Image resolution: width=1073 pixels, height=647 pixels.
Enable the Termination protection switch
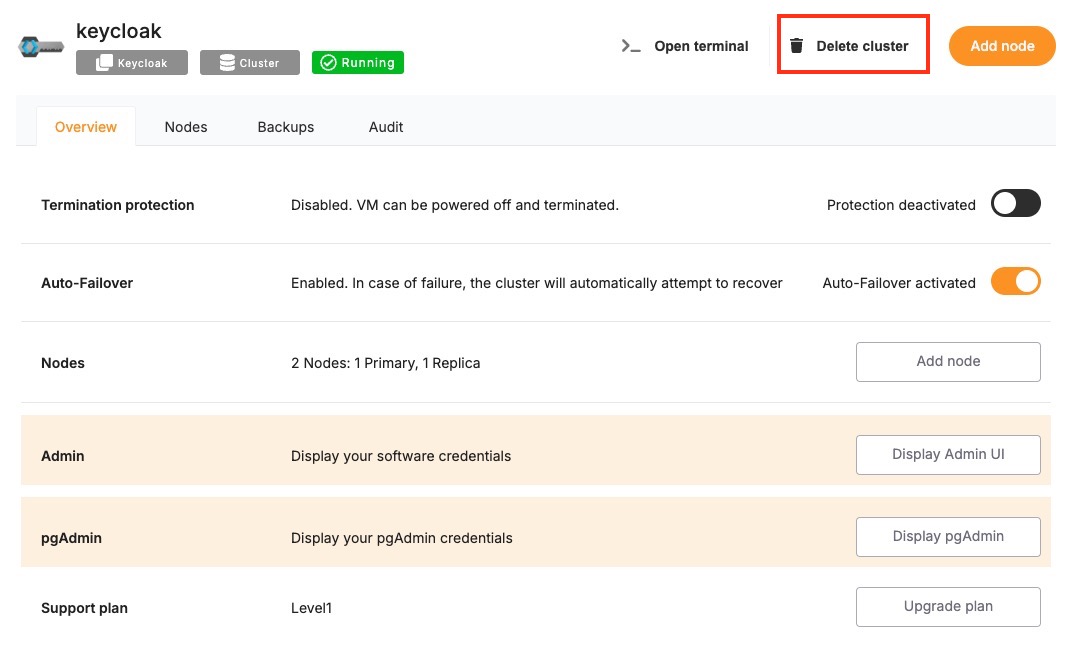pyautogui.click(x=1015, y=204)
